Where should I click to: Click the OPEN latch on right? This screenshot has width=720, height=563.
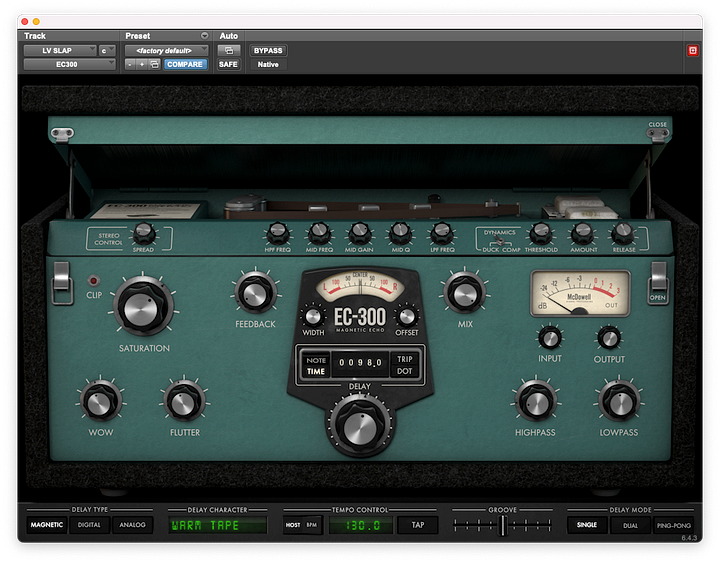(658, 284)
